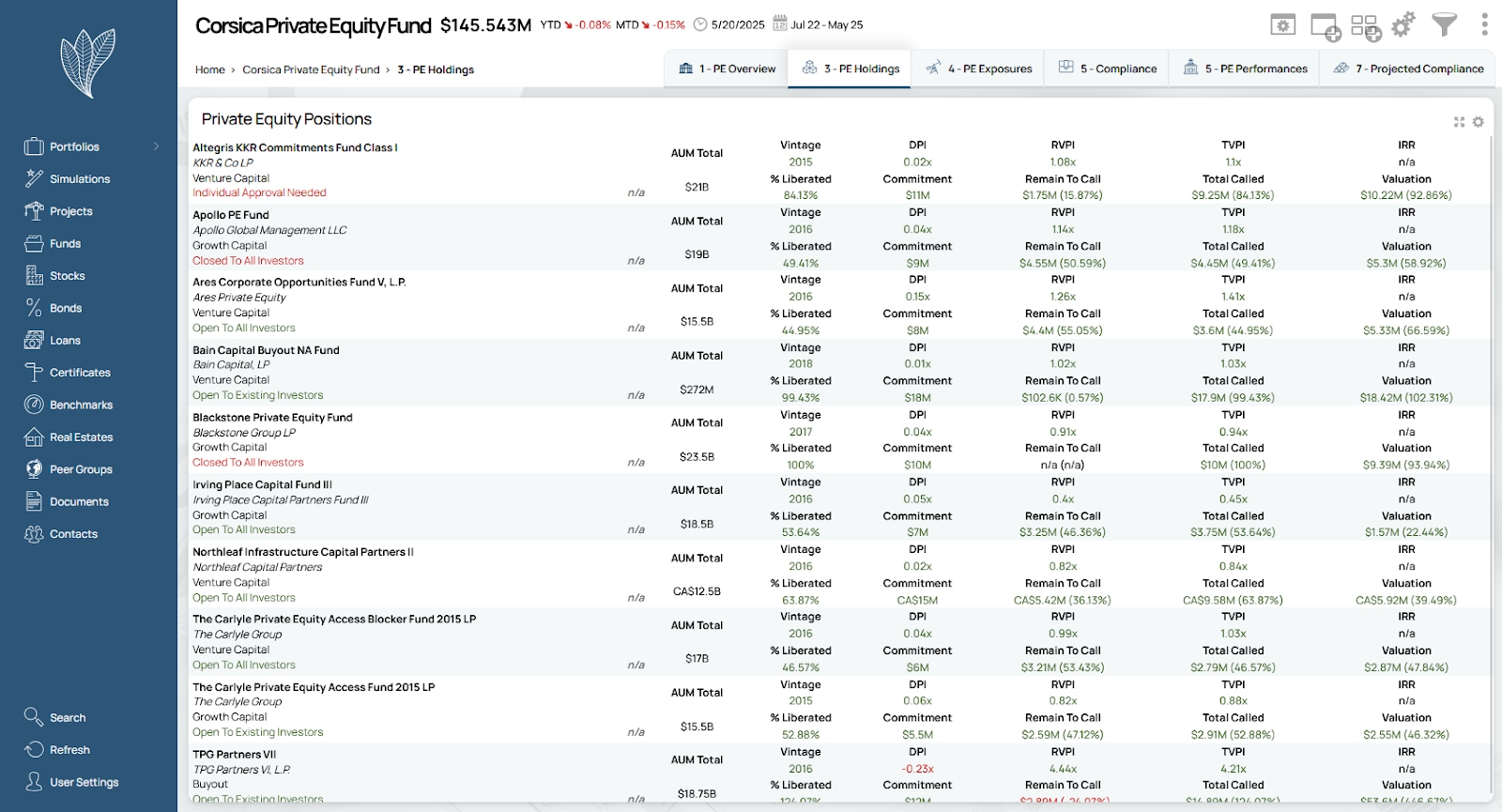
Task: Click the add widget grid icon
Action: (1365, 26)
